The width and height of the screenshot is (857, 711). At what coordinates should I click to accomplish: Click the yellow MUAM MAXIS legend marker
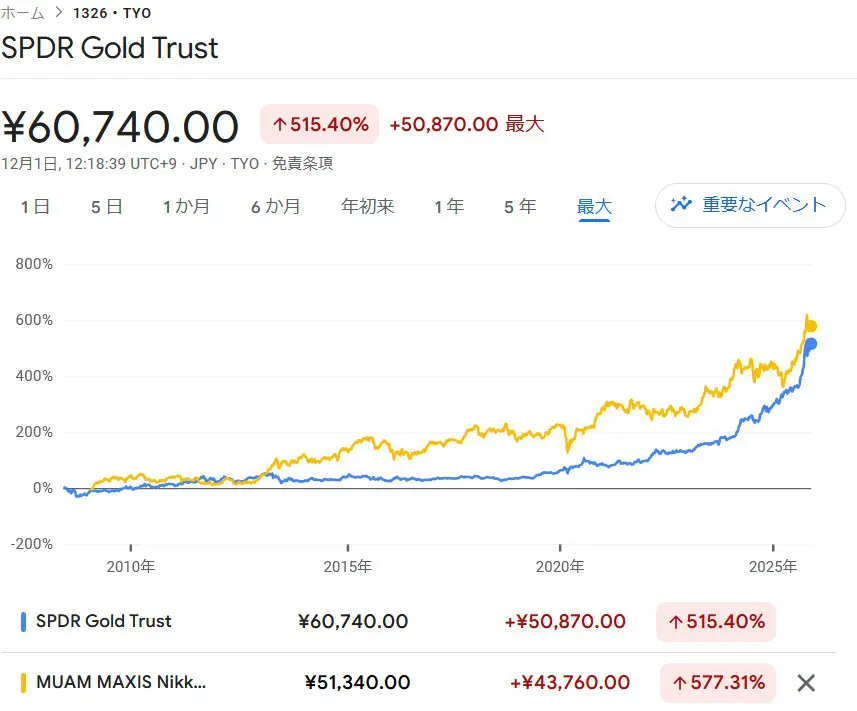(23, 683)
